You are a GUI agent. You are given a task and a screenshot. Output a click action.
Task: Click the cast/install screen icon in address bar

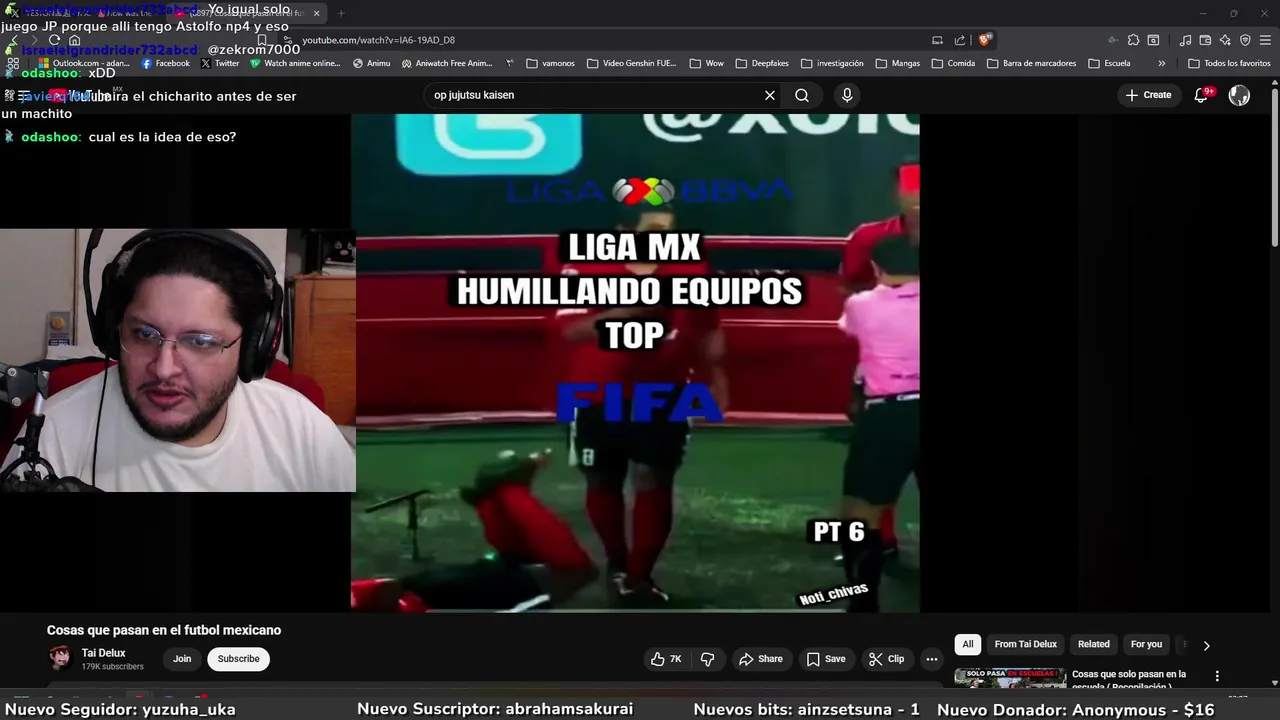point(937,40)
